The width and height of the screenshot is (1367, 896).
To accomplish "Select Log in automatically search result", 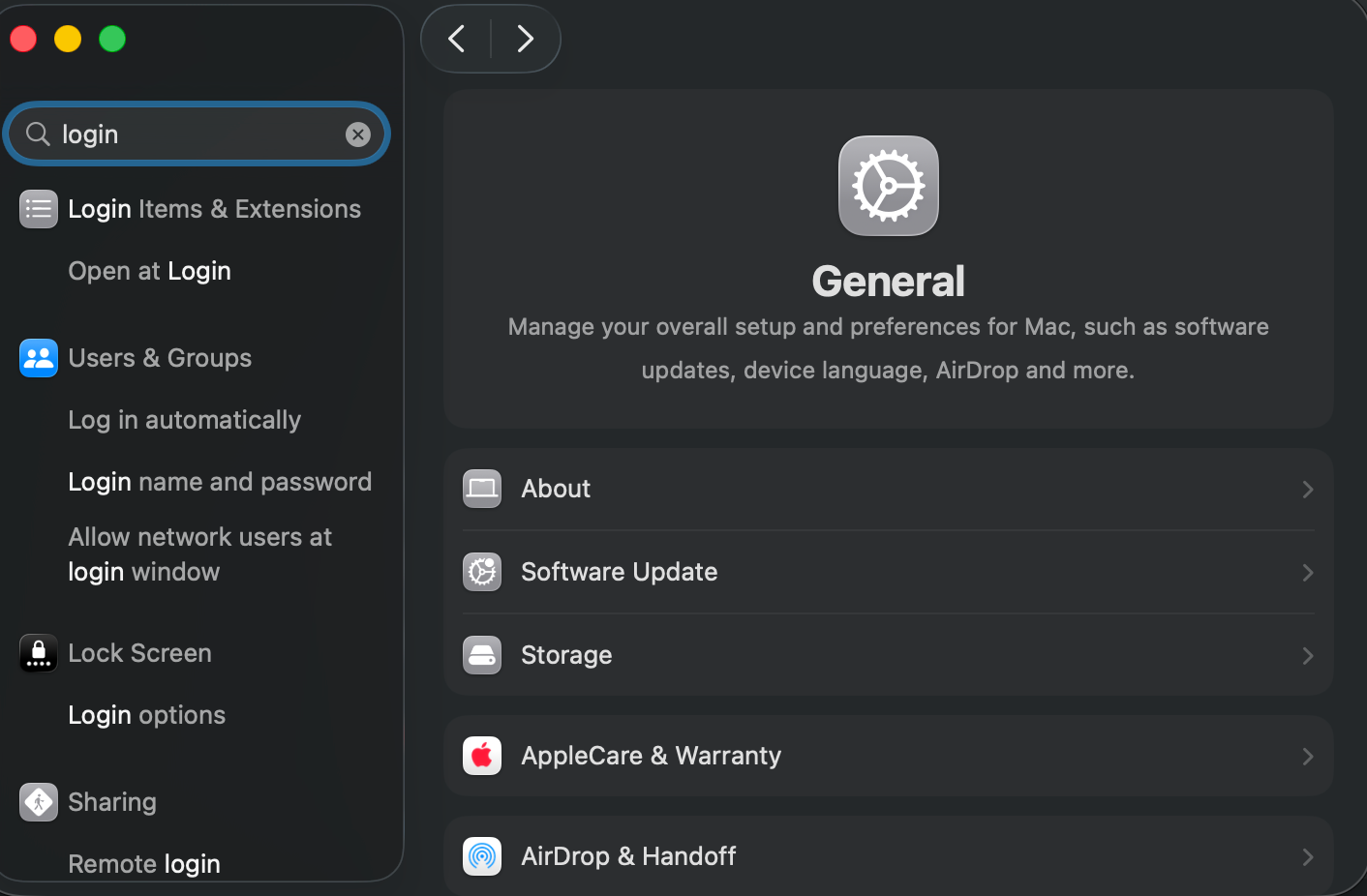I will pos(184,420).
